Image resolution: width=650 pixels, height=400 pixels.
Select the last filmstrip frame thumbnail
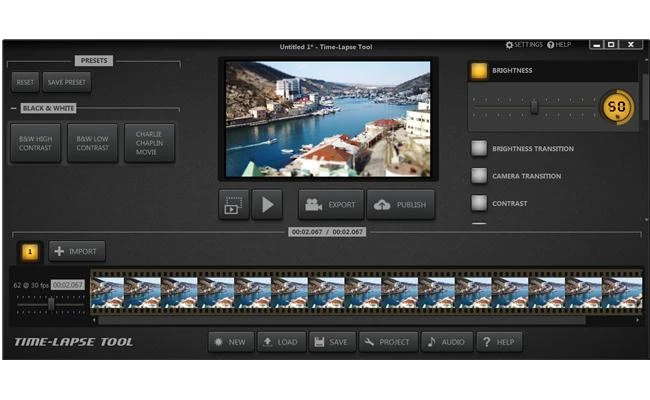pos(622,292)
